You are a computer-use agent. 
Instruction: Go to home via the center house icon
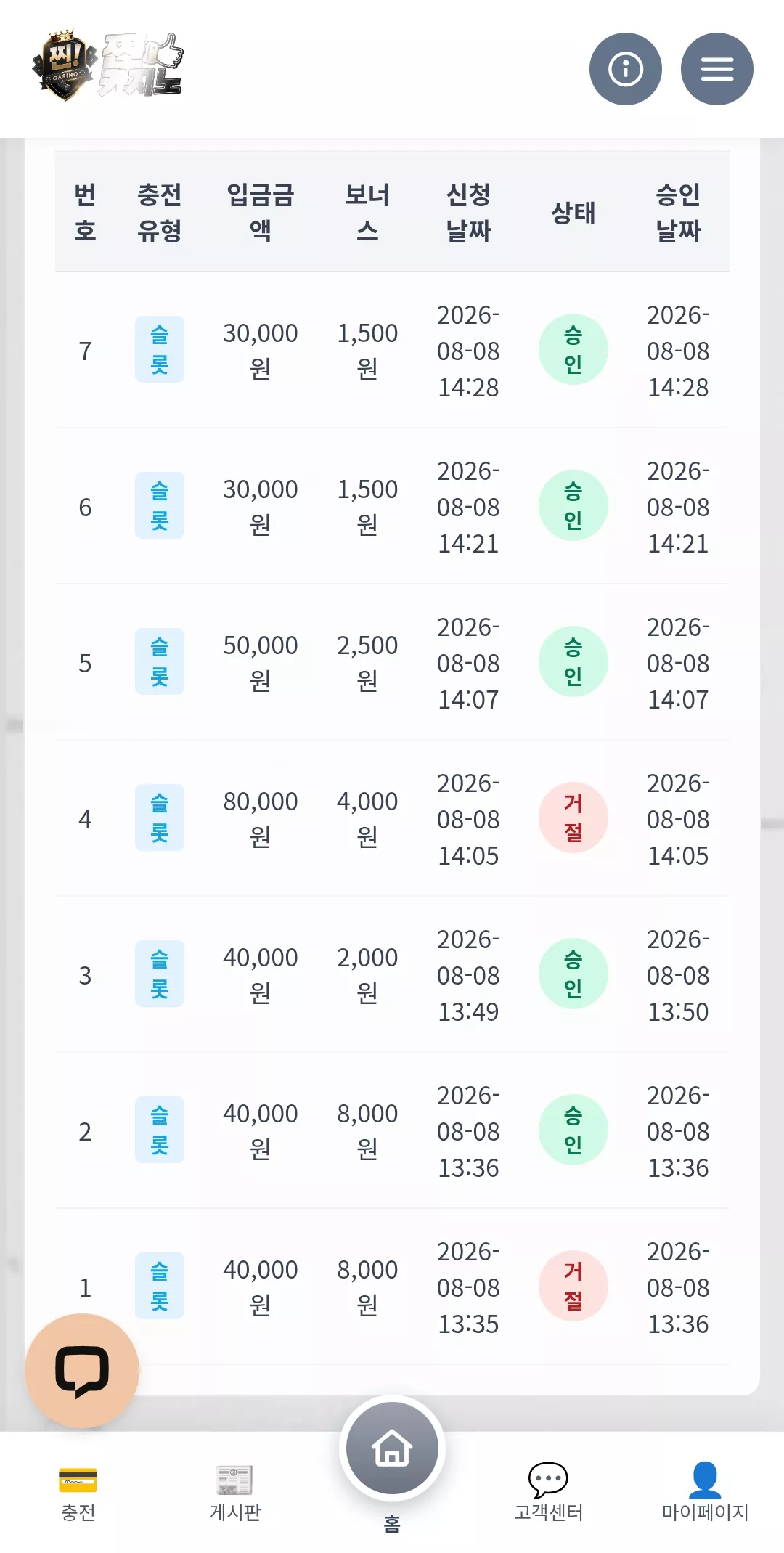[392, 1448]
